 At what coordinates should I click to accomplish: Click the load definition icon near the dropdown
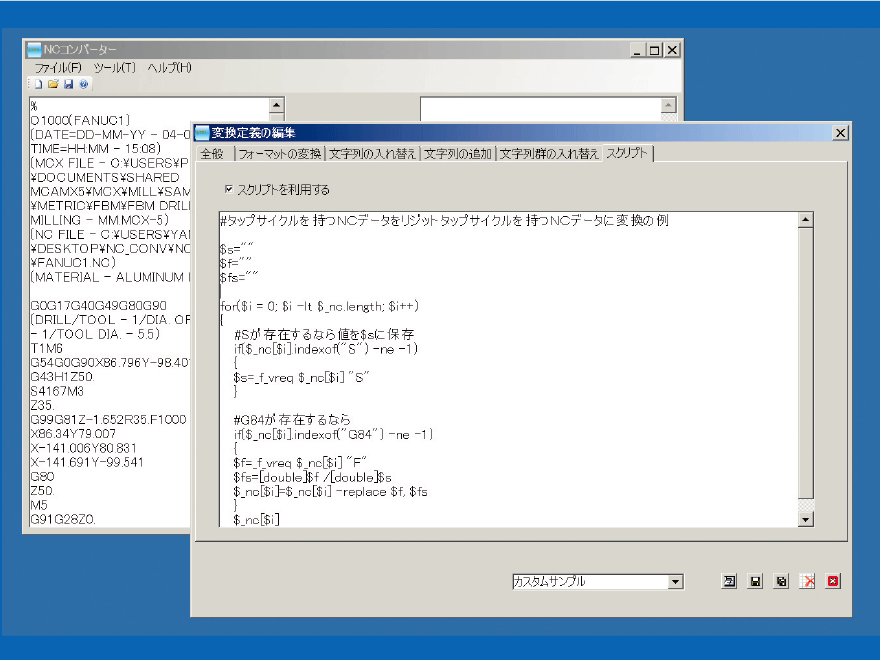728,580
